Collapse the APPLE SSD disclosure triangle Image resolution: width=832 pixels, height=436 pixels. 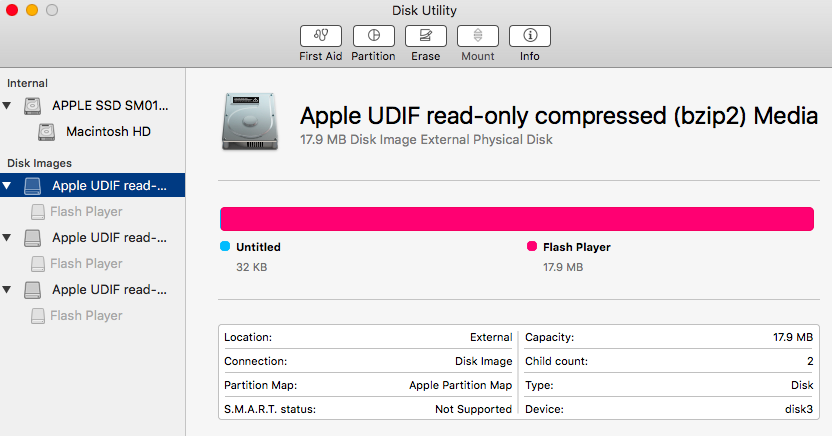[8, 105]
